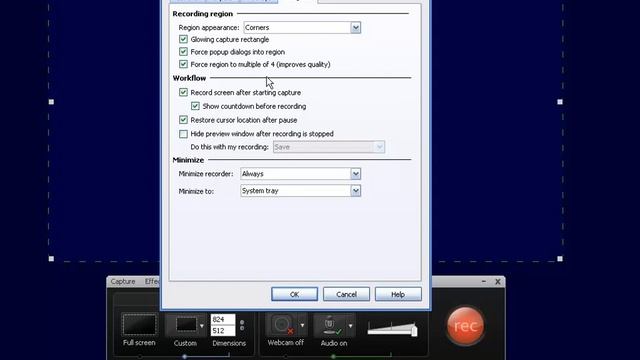Viewport: 640px width, 360px height.
Task: Toggle Record screen after starting capture
Action: (x=183, y=92)
